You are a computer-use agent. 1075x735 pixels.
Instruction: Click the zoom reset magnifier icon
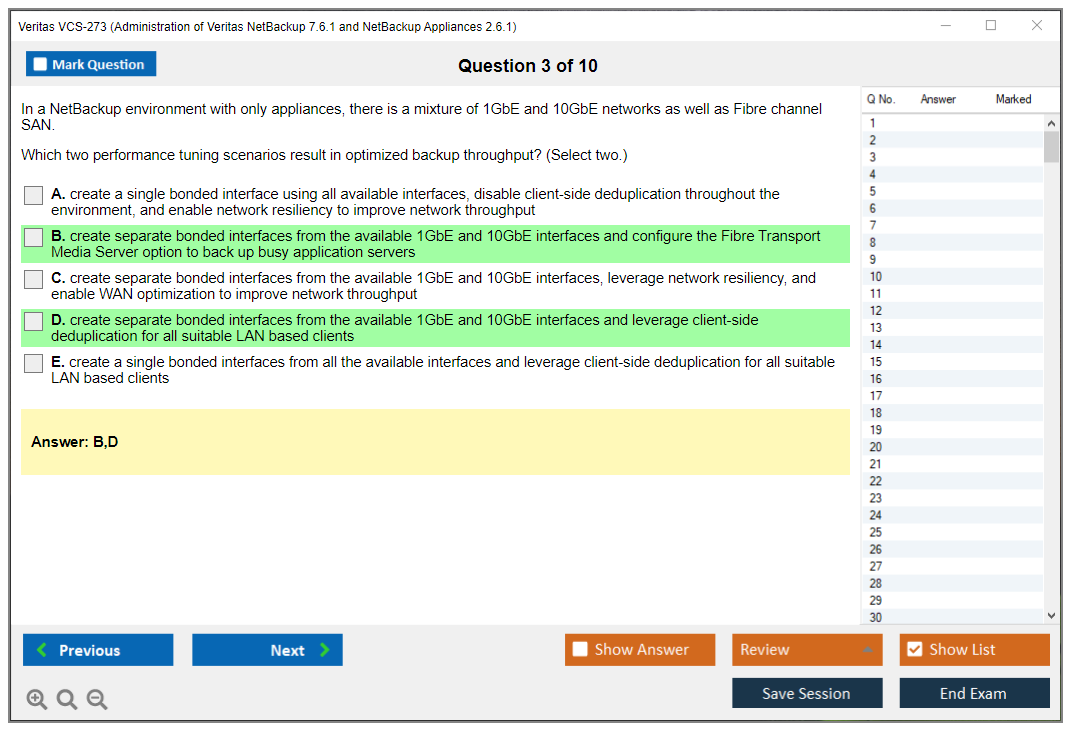pos(67,699)
